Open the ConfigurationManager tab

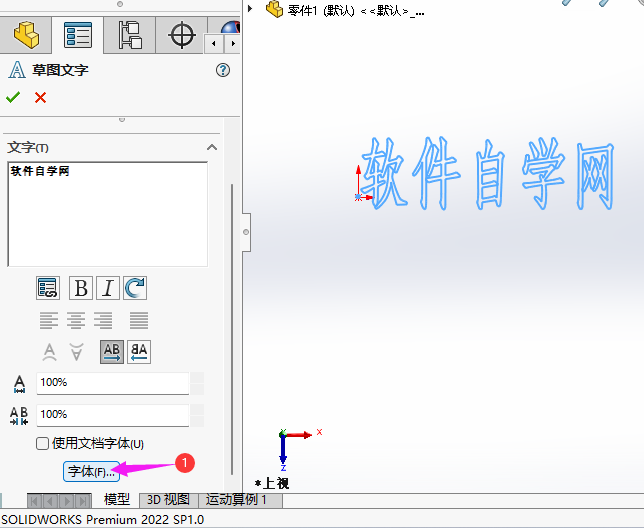click(x=130, y=35)
